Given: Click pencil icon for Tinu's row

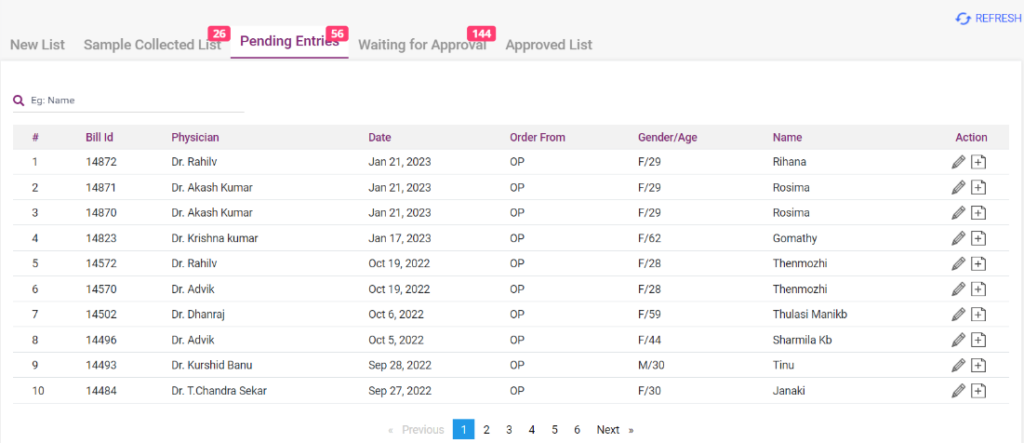Looking at the screenshot, I should [x=958, y=365].
